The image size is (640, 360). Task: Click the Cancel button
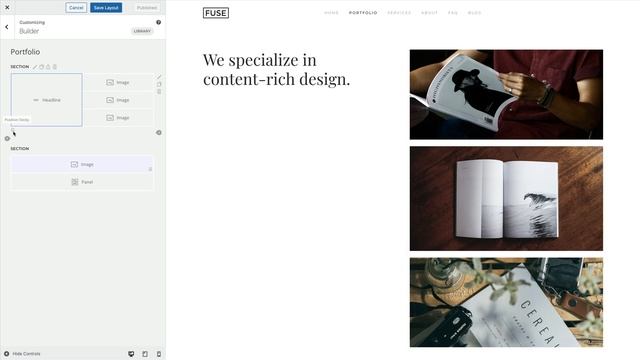(x=76, y=7)
